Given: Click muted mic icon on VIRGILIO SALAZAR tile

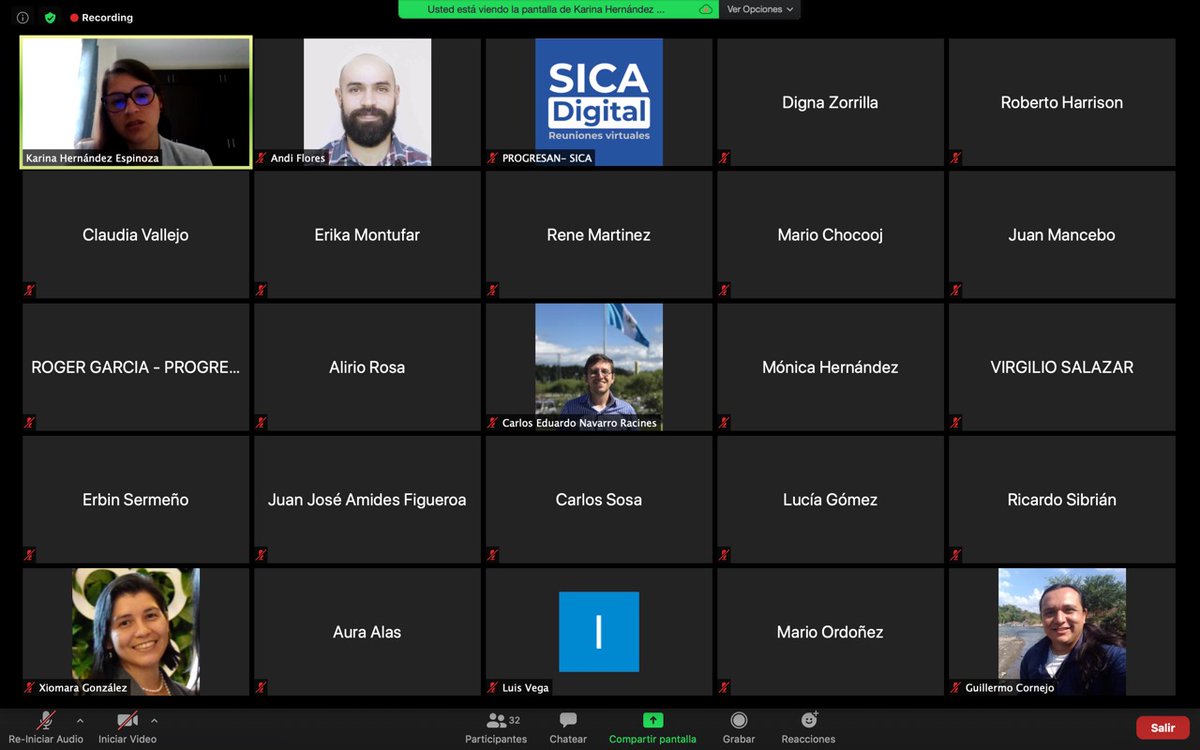Looking at the screenshot, I should coord(956,423).
